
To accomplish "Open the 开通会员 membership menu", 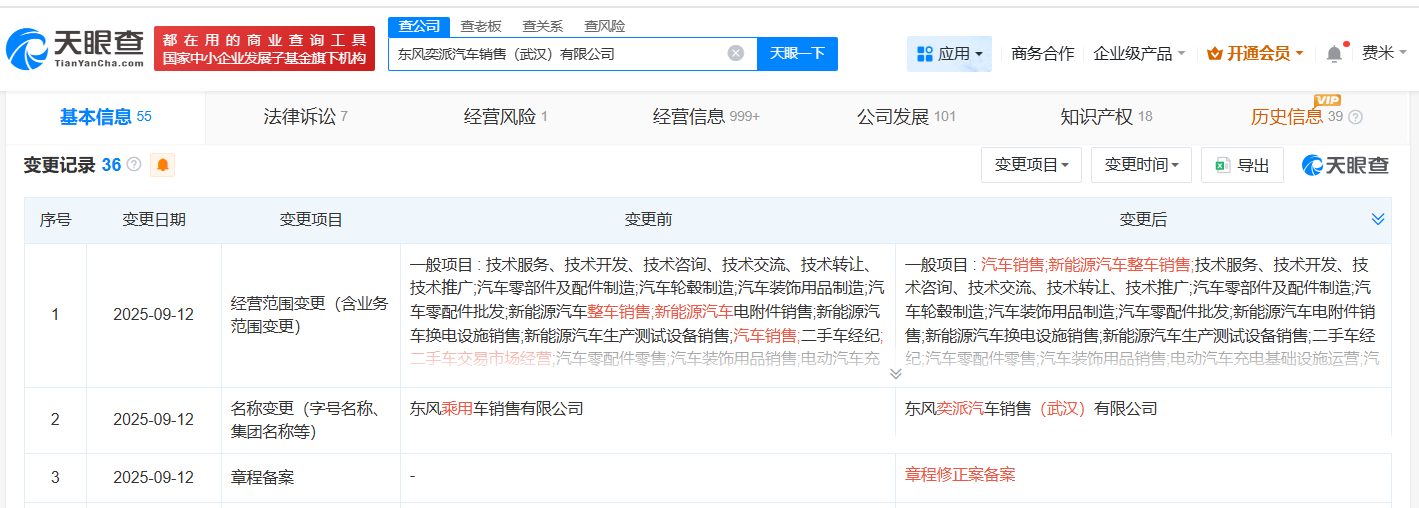I will pos(1255,54).
